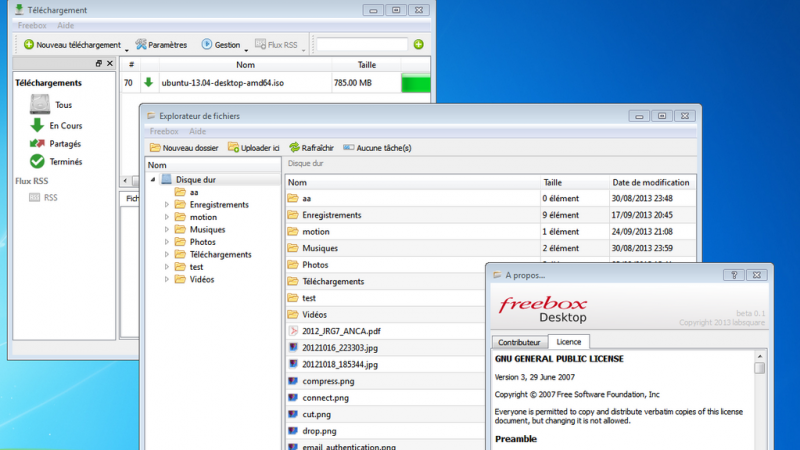Select the Enregistrements row in file list
800x450 pixels.
(x=490, y=215)
